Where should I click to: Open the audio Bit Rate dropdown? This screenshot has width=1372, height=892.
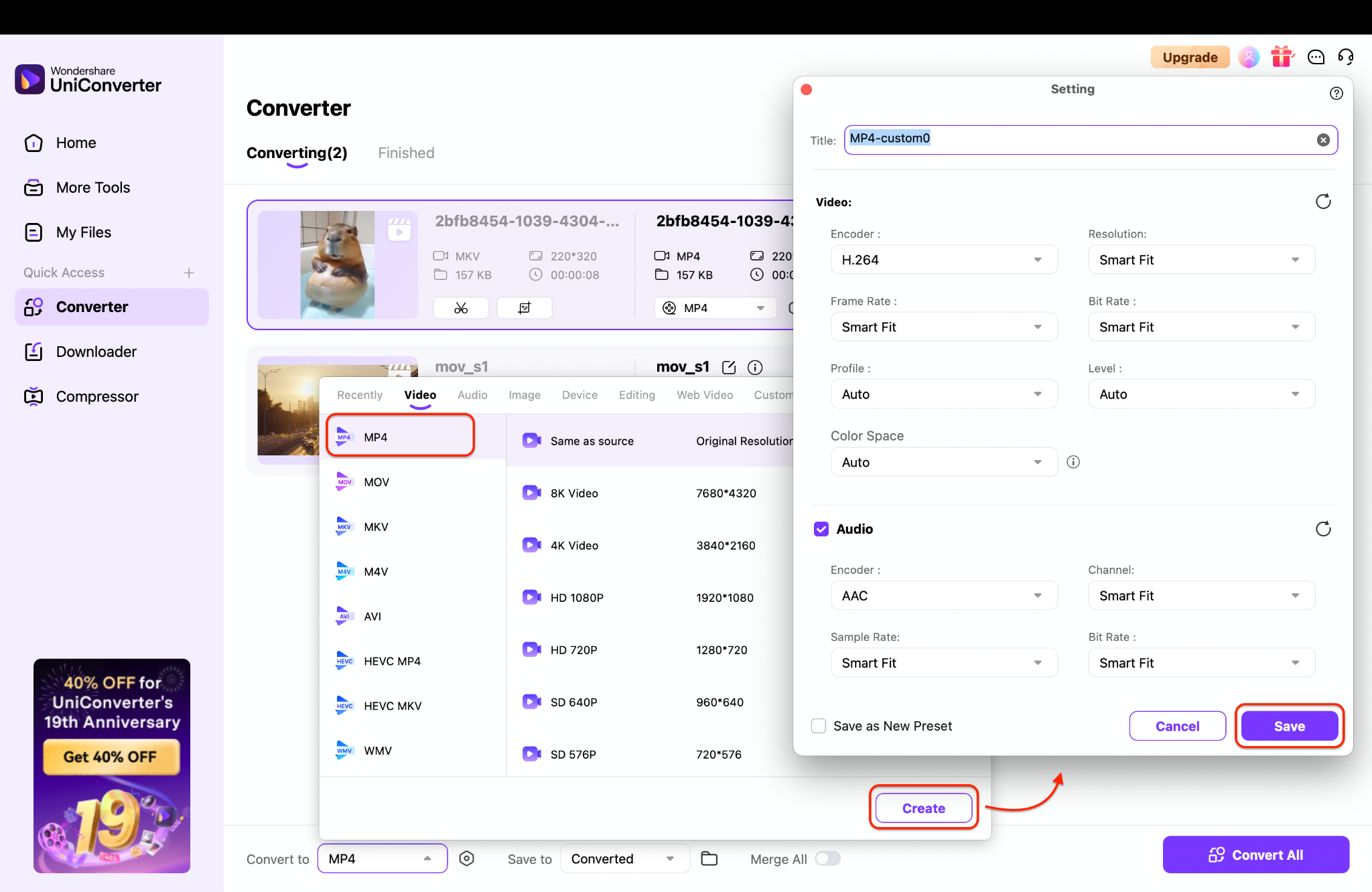click(x=1202, y=663)
